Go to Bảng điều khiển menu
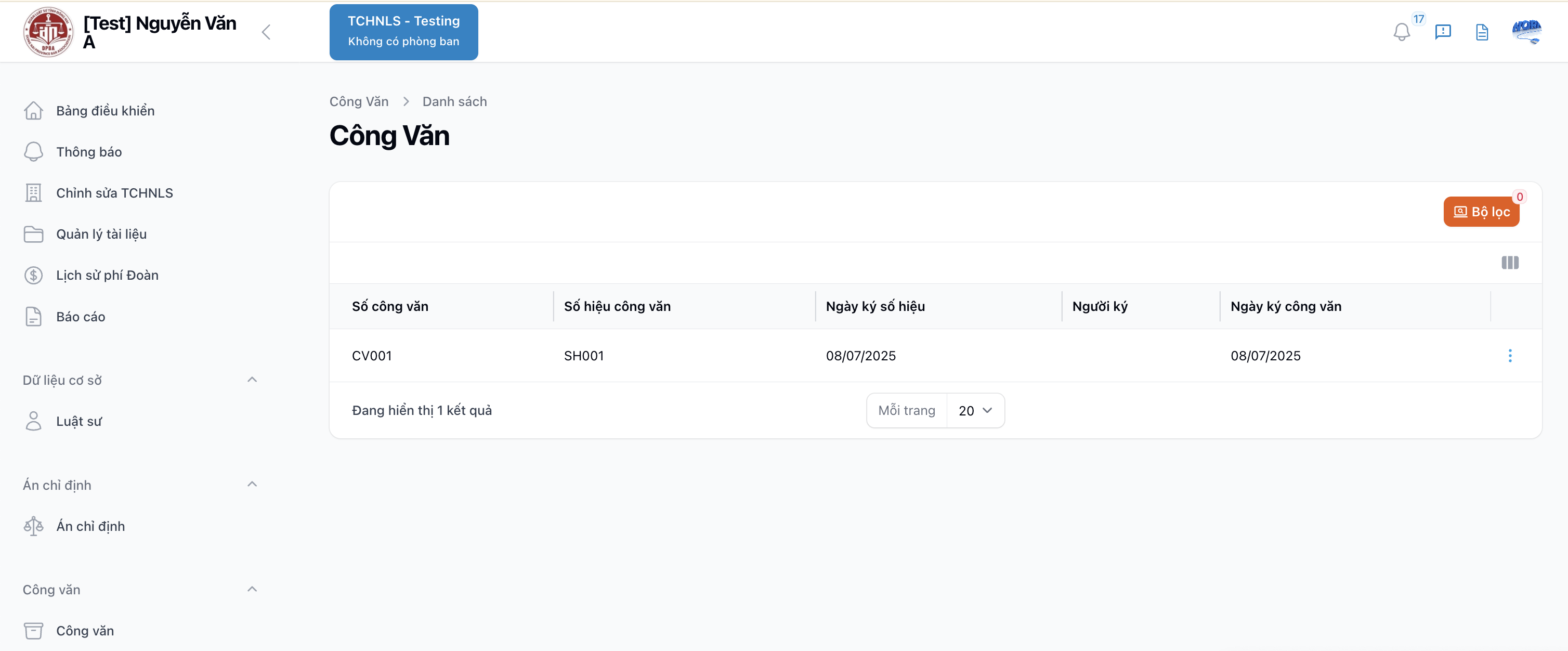The width and height of the screenshot is (1568, 651). [104, 111]
